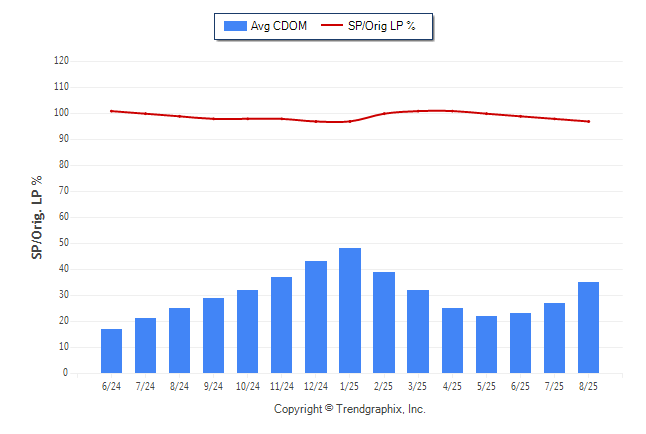Click the Avg CDOM blue legend swatch
Screen dimensions: 646x434
pyautogui.click(x=235, y=26)
